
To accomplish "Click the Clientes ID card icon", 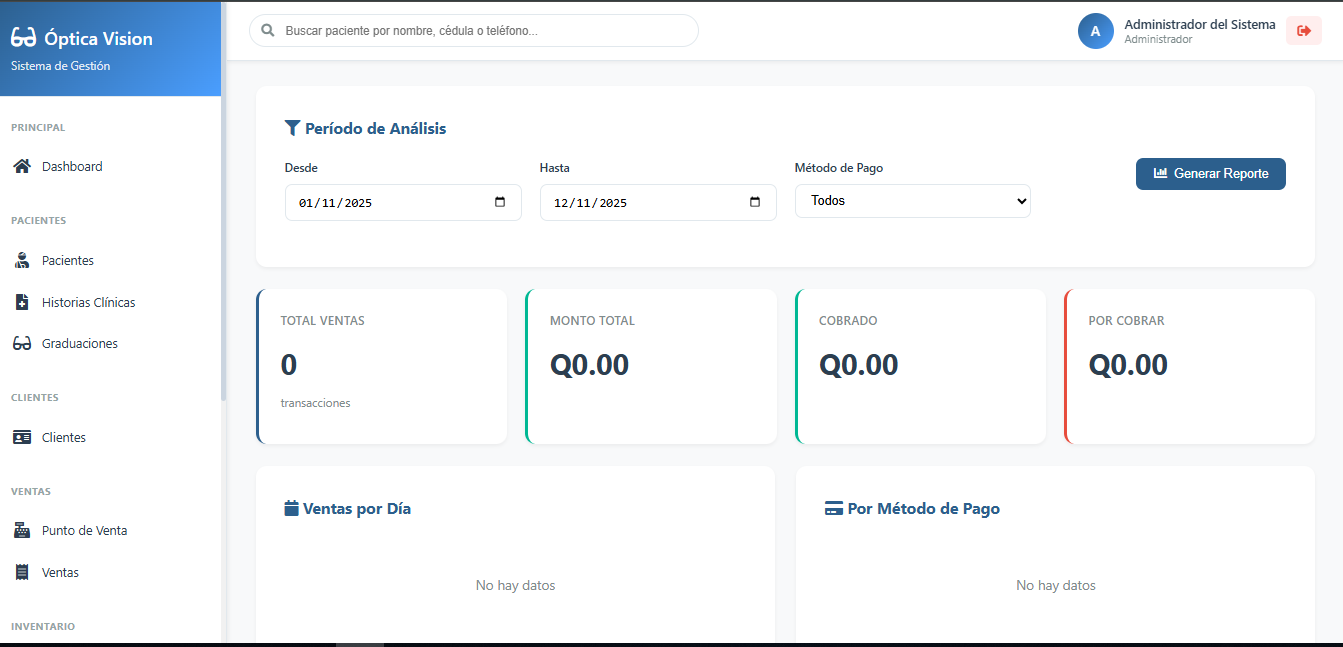I will pyautogui.click(x=22, y=438).
